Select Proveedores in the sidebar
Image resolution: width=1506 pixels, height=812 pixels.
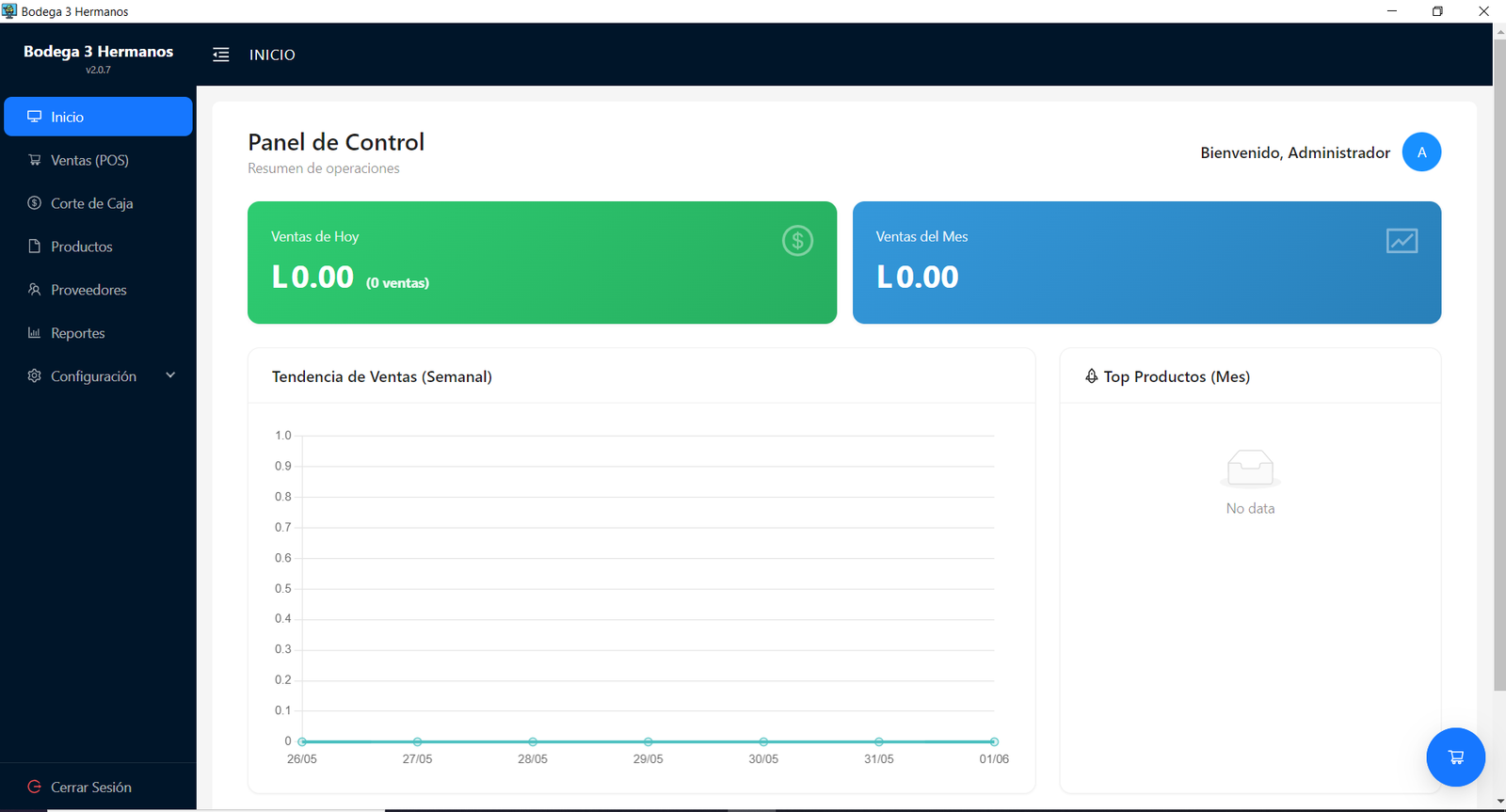(x=98, y=290)
